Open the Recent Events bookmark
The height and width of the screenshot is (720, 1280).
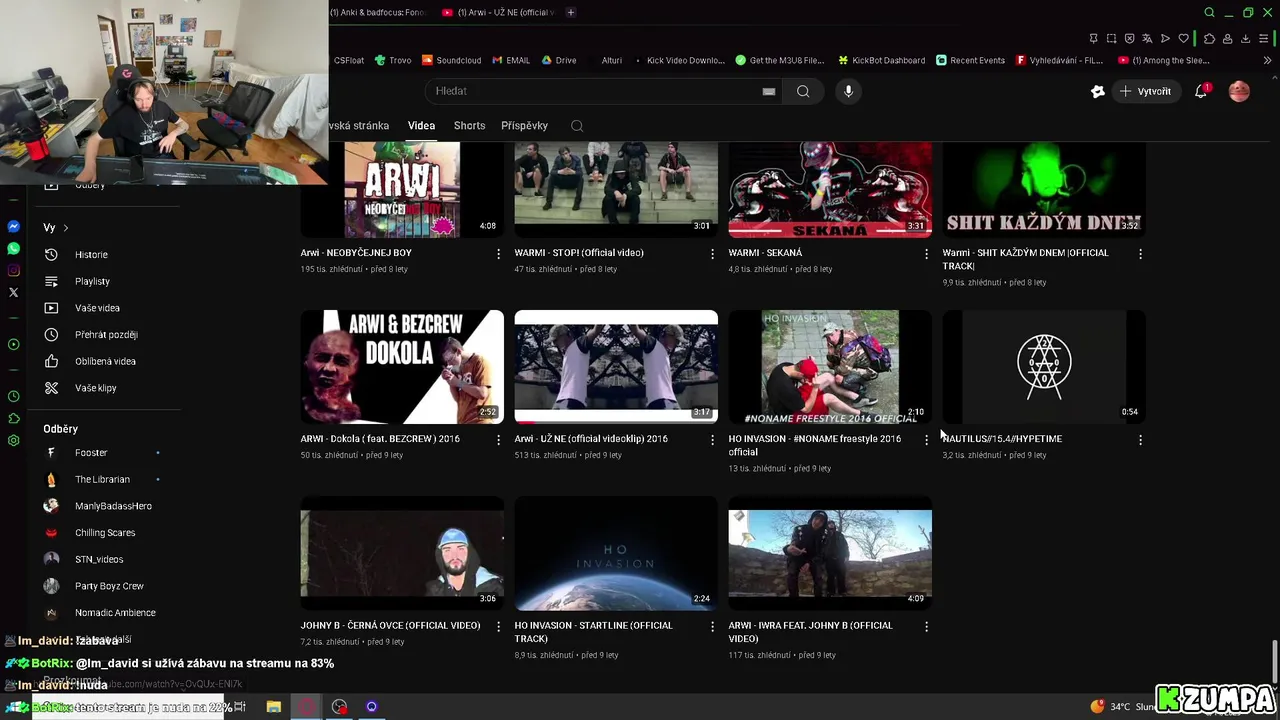971,60
